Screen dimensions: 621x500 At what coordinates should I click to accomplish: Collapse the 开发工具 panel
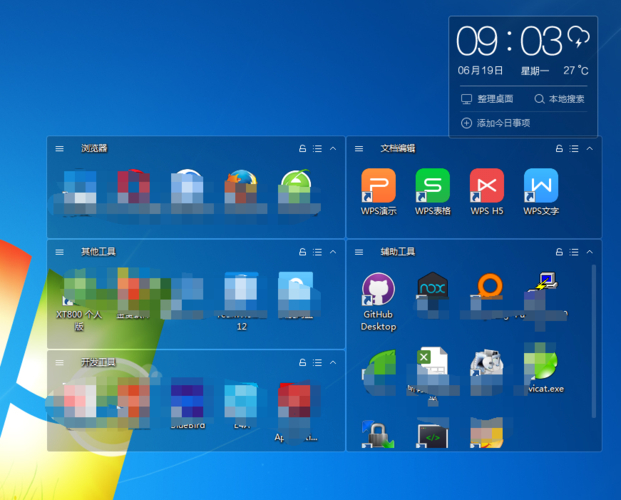click(333, 363)
